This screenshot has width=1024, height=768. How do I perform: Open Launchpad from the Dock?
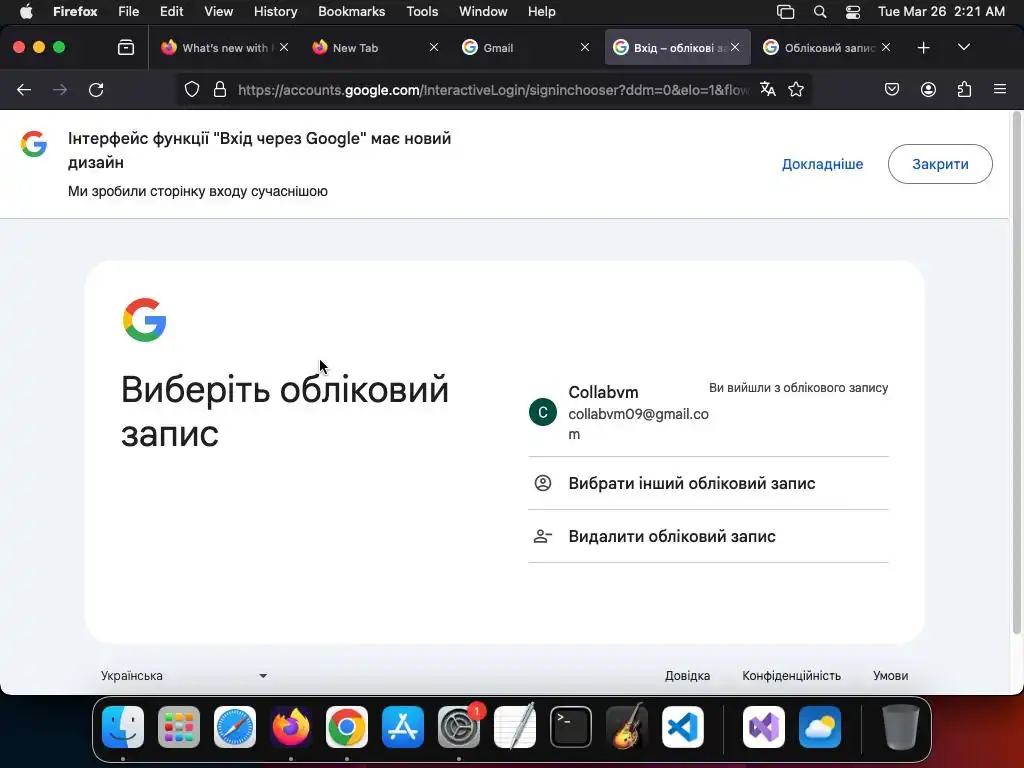[x=179, y=727]
